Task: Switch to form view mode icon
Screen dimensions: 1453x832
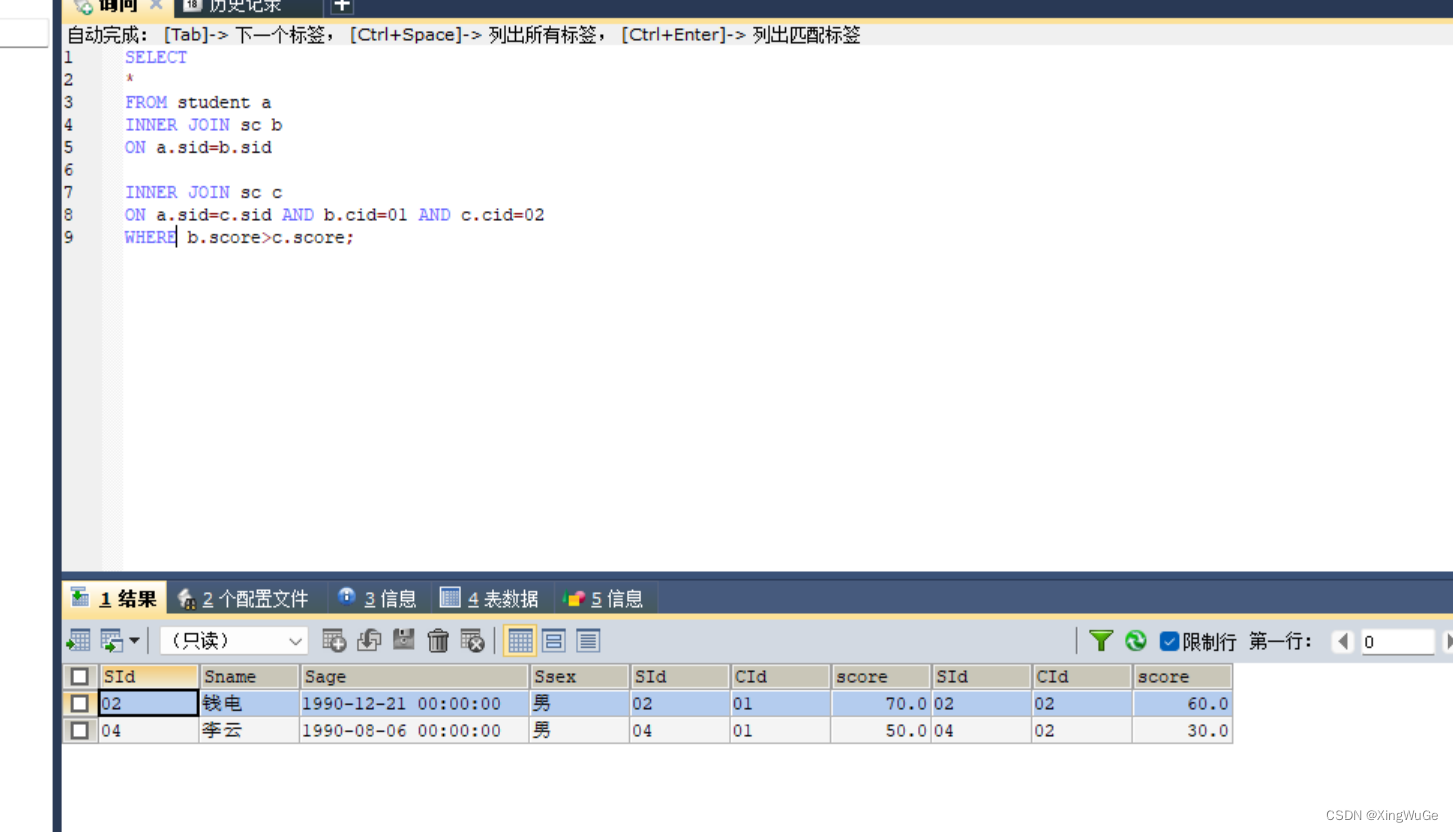Action: (554, 641)
